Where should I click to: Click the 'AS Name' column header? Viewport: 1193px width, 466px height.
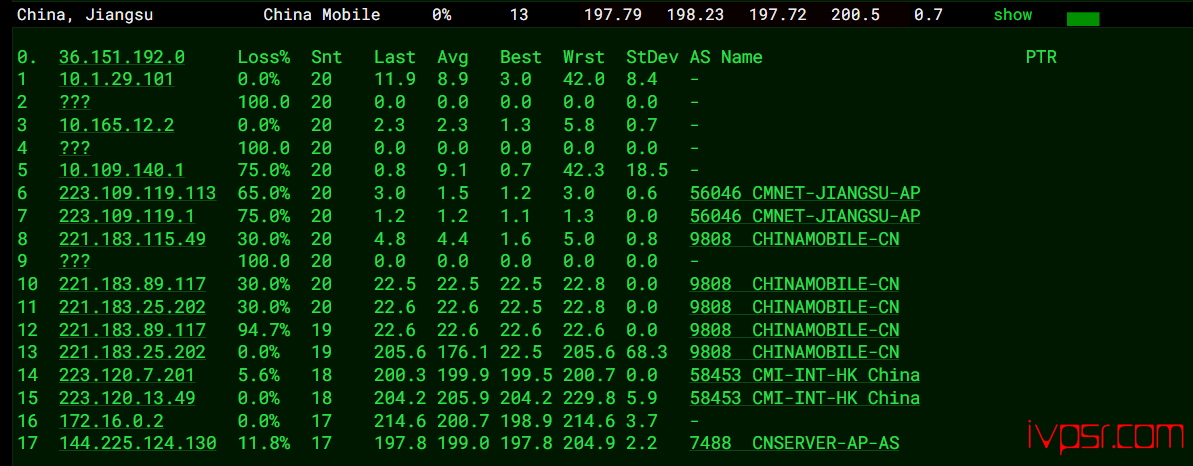[x=726, y=57]
